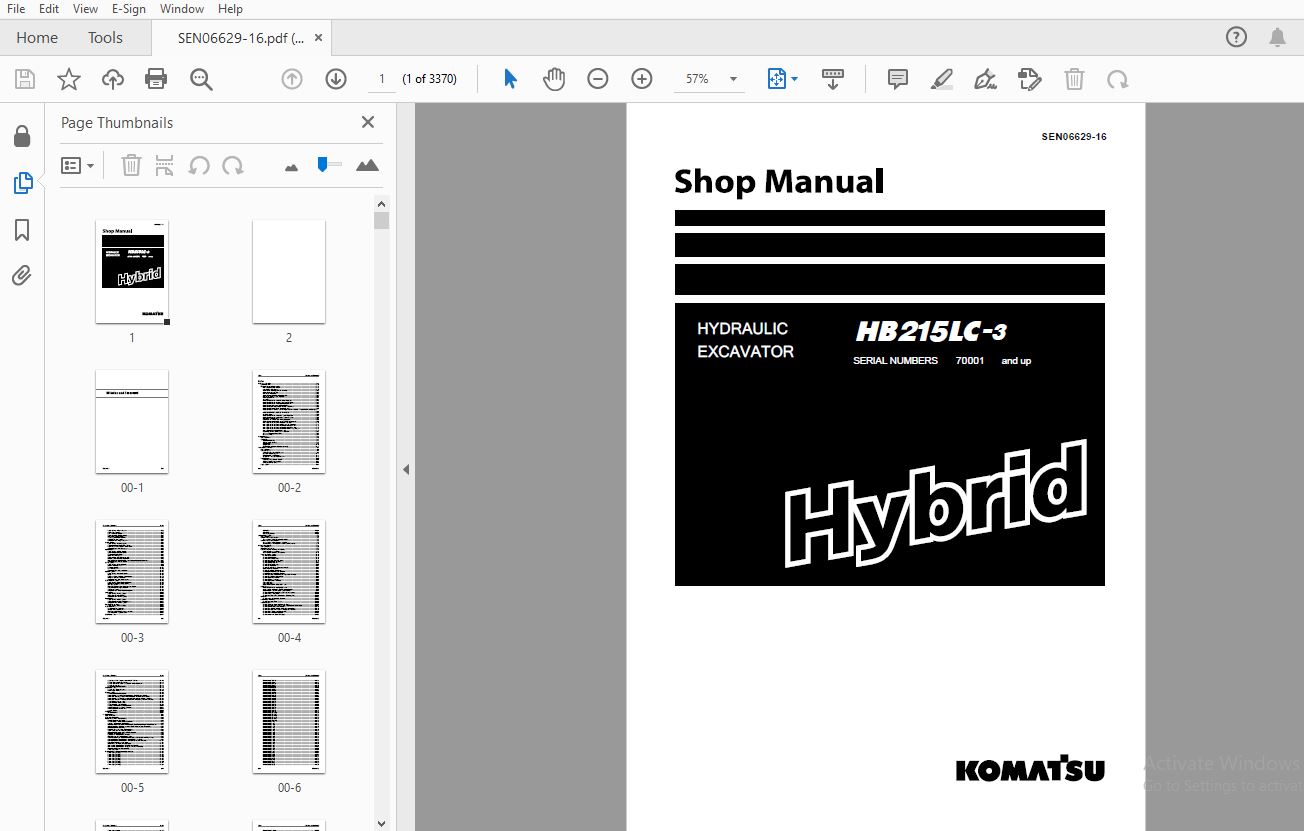The height and width of the screenshot is (831, 1304).
Task: Click the thumbnails scrollbar up arrow
Action: pyautogui.click(x=381, y=203)
